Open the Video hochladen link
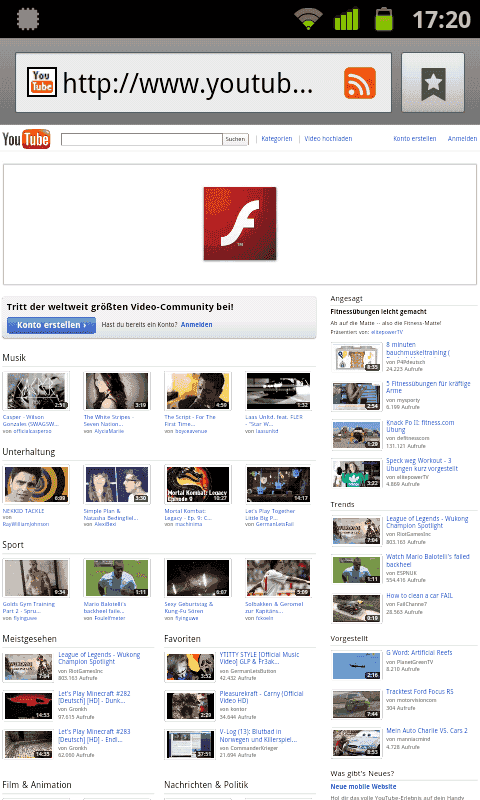This screenshot has width=480, height=800. [328, 139]
